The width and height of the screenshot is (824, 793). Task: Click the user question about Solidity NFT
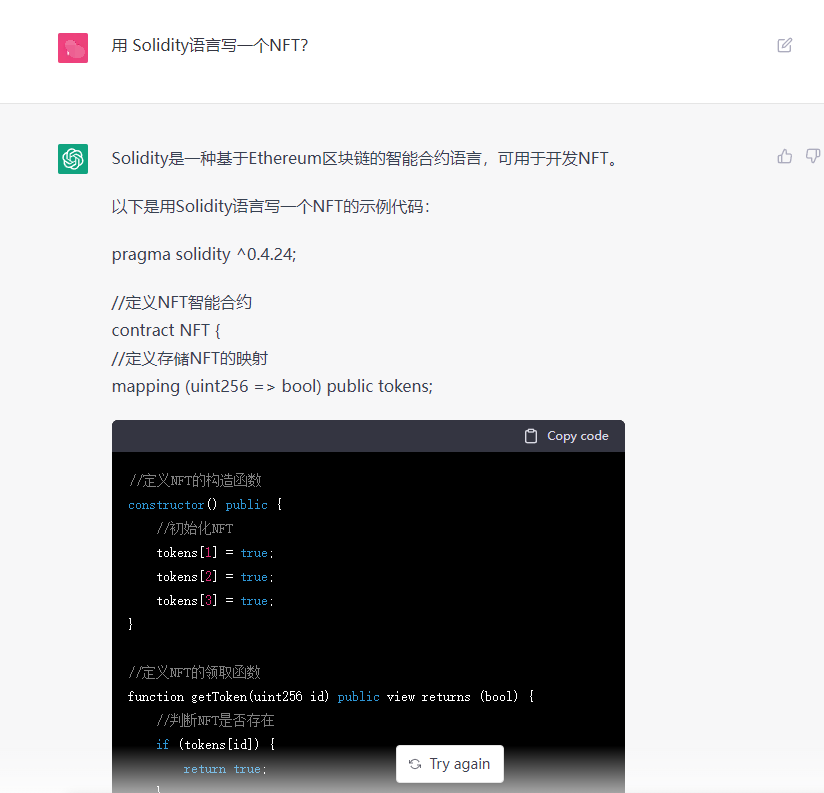click(209, 46)
